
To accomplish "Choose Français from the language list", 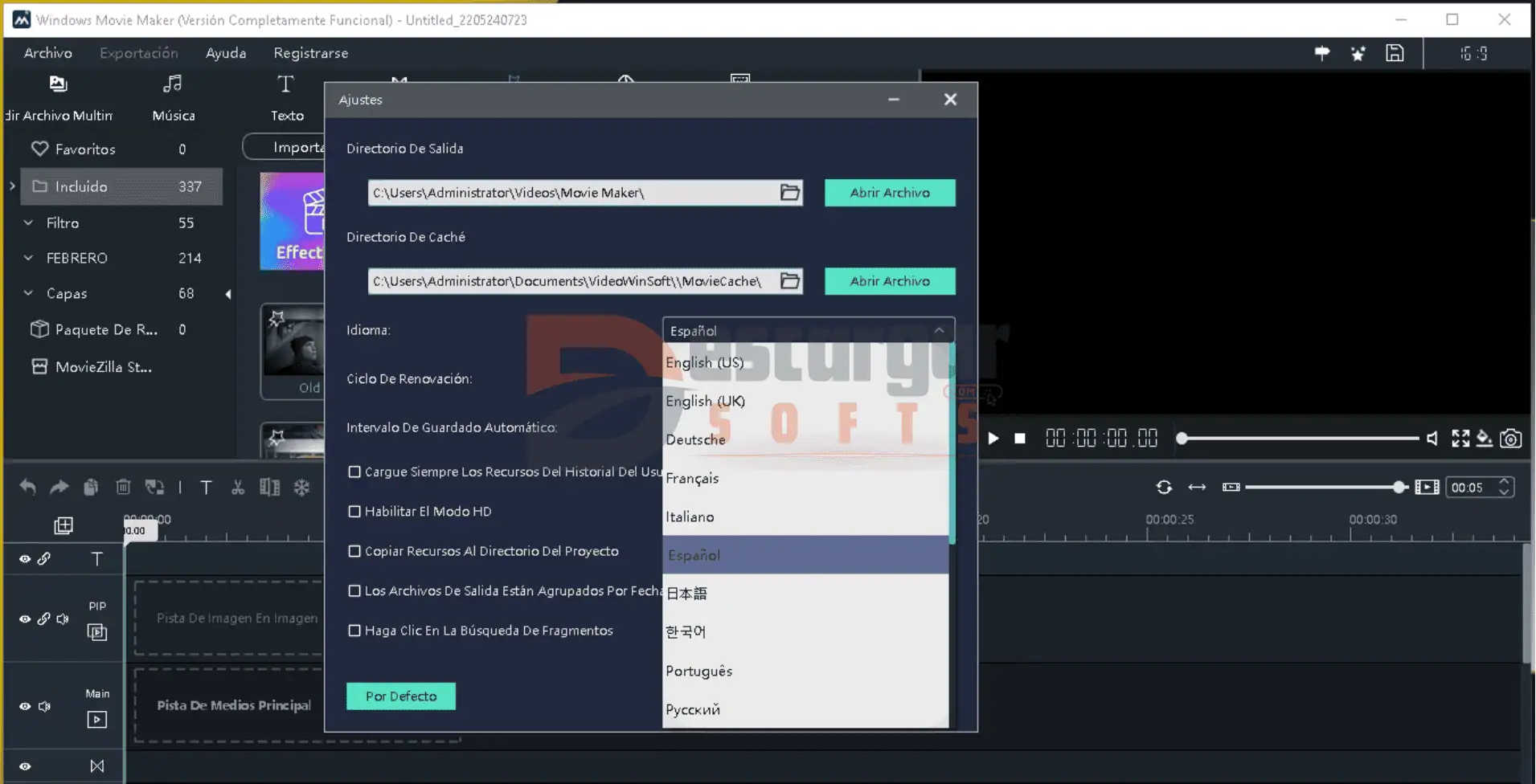I will coord(692,479).
